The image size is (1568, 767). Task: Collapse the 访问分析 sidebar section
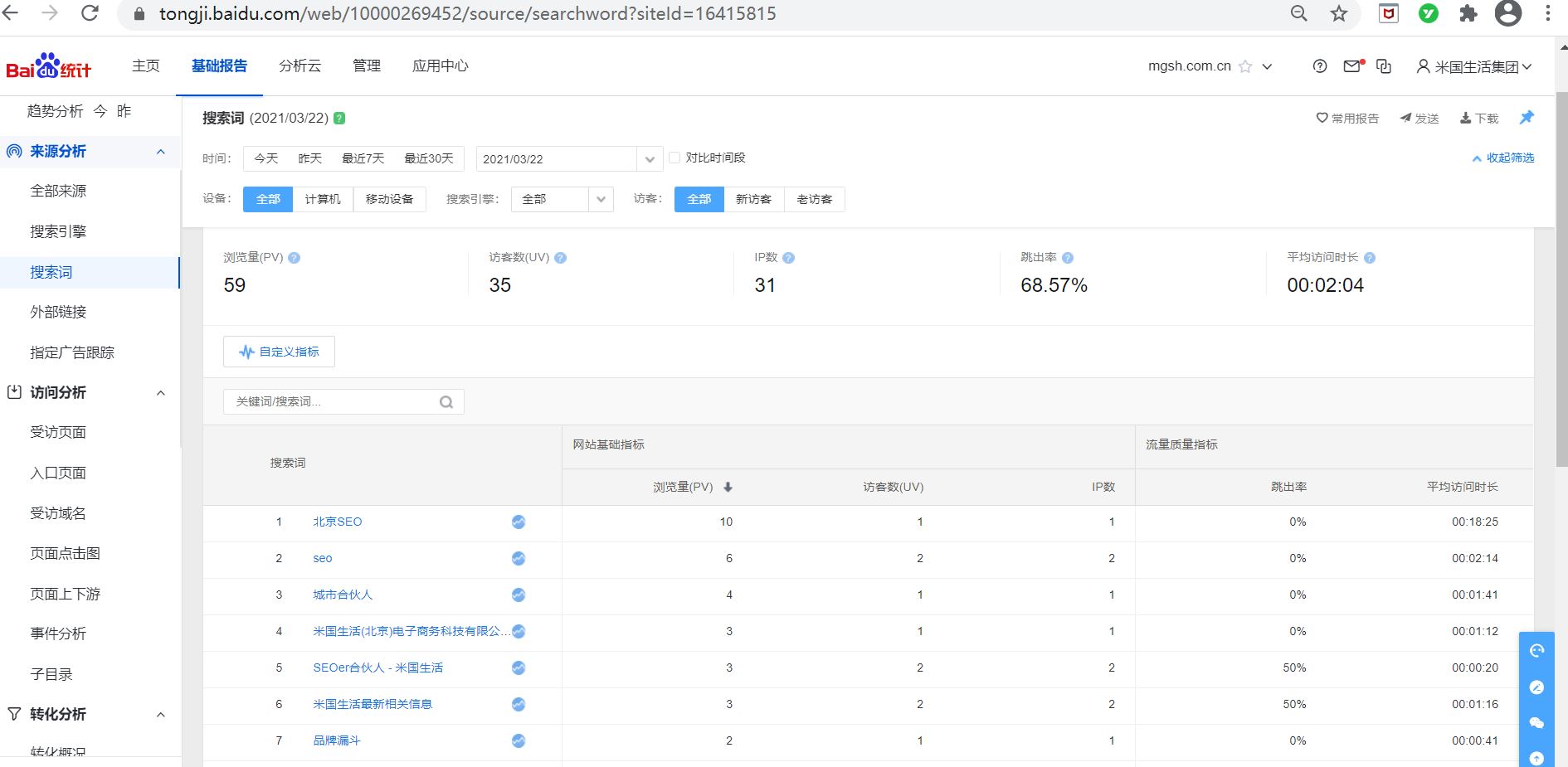[161, 393]
